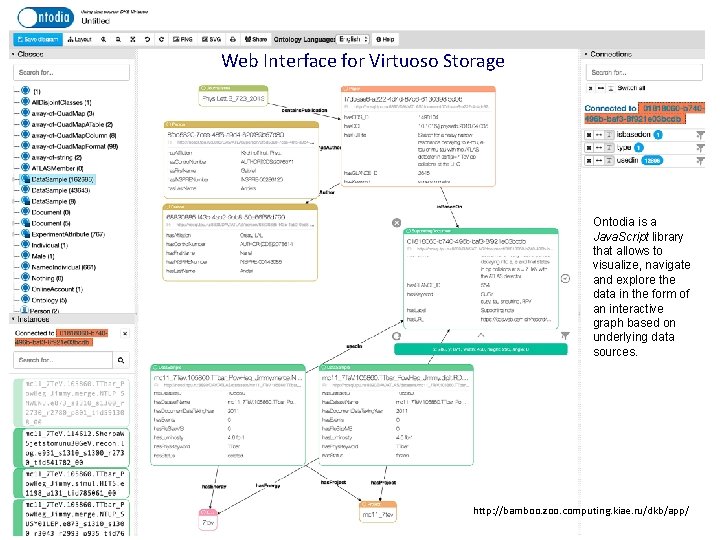720x540 pixels.
Task: Open the Ontology Language English dropdown
Action: (x=353, y=39)
